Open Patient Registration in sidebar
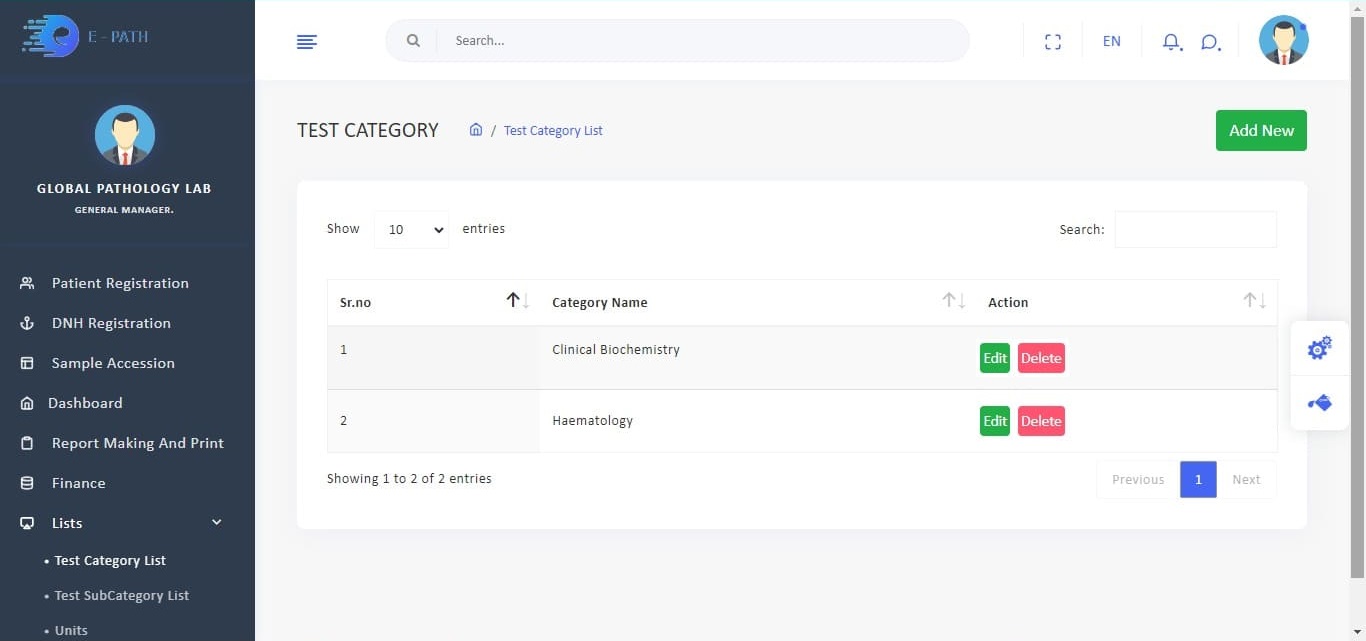The height and width of the screenshot is (641, 1366). tap(120, 283)
